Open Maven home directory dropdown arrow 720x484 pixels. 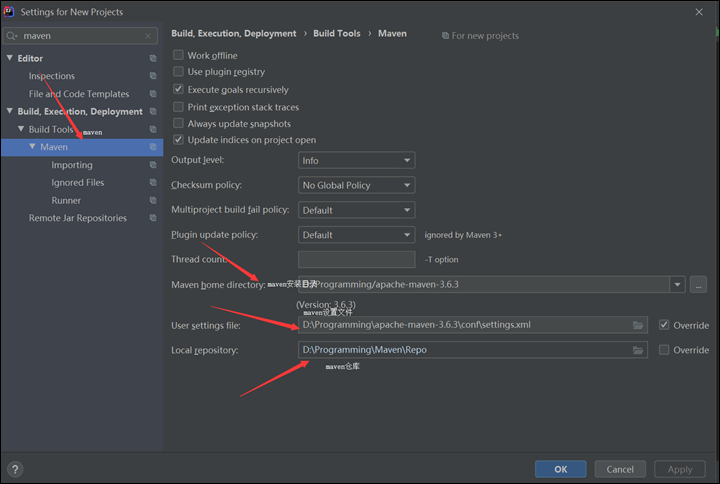click(677, 285)
